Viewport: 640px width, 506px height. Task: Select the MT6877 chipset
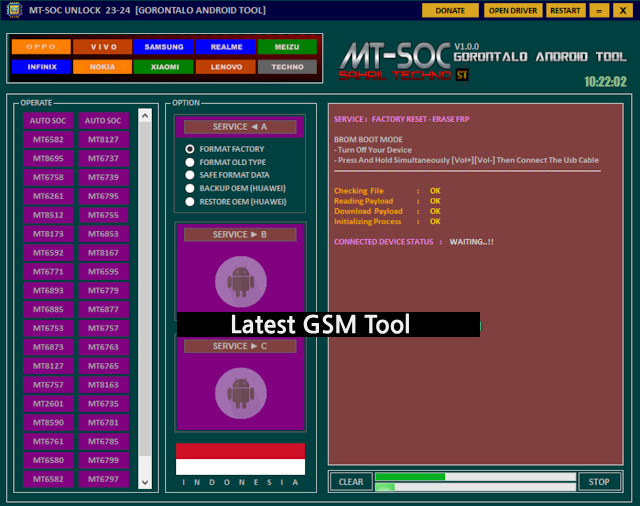coord(103,309)
